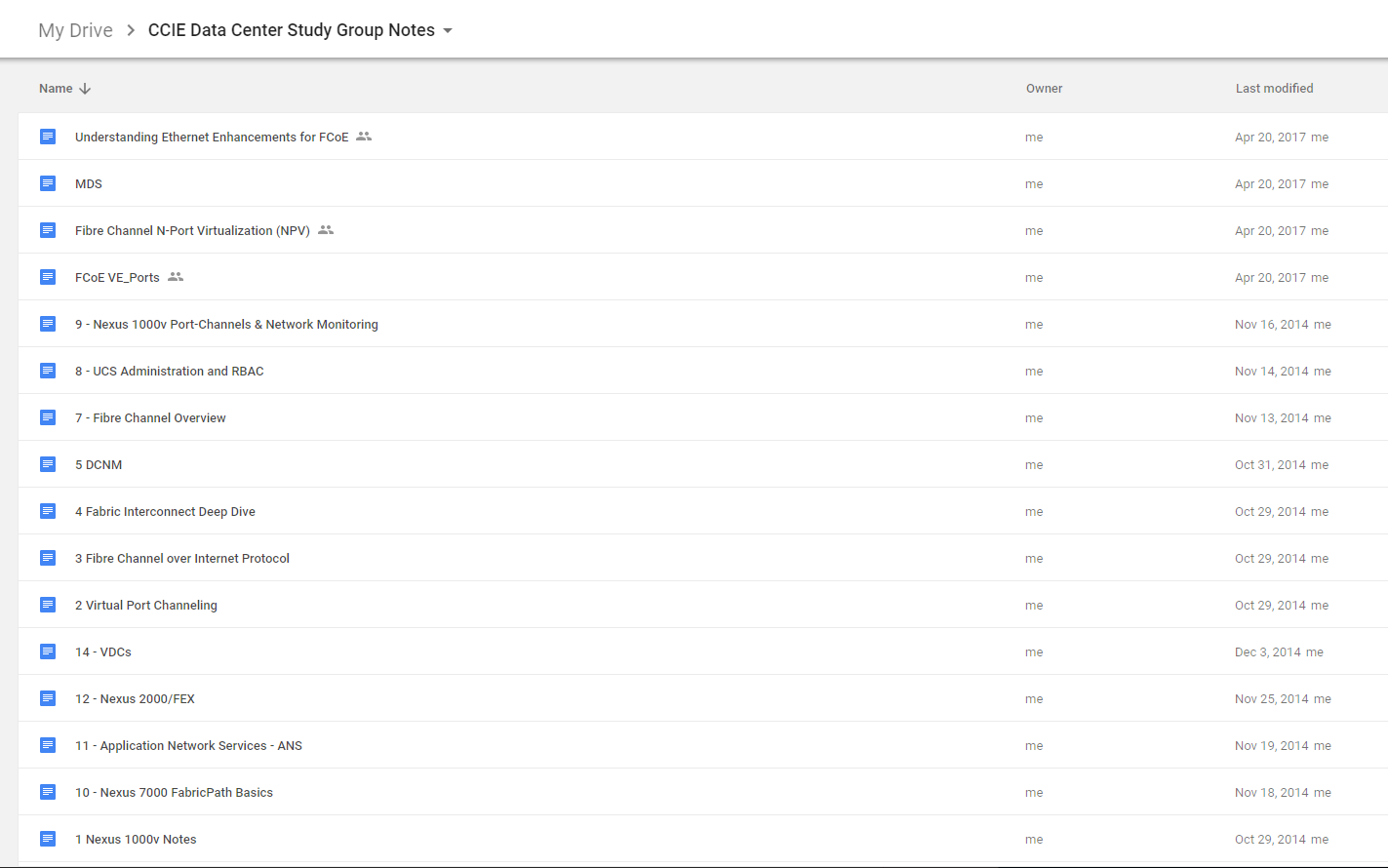Click the doc icon for Fibre Channel N-Port Virtualization

point(48,230)
